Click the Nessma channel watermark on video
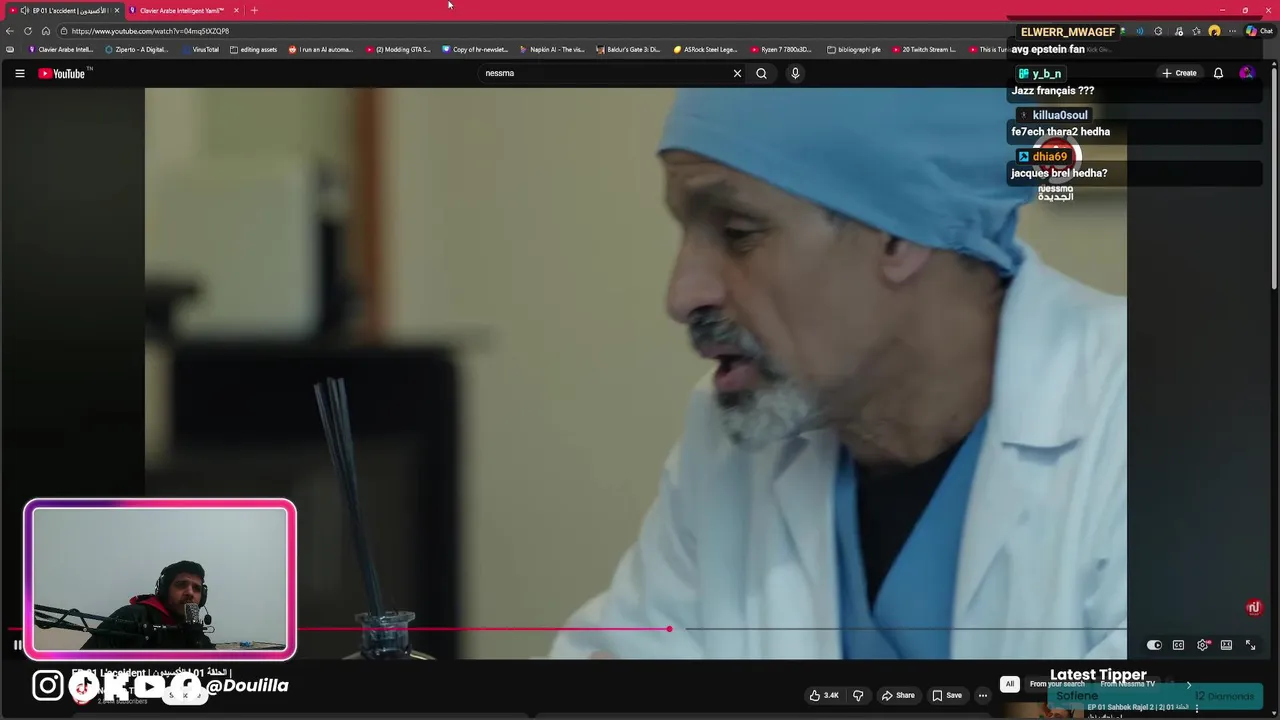The width and height of the screenshot is (1280, 720). coord(1254,608)
